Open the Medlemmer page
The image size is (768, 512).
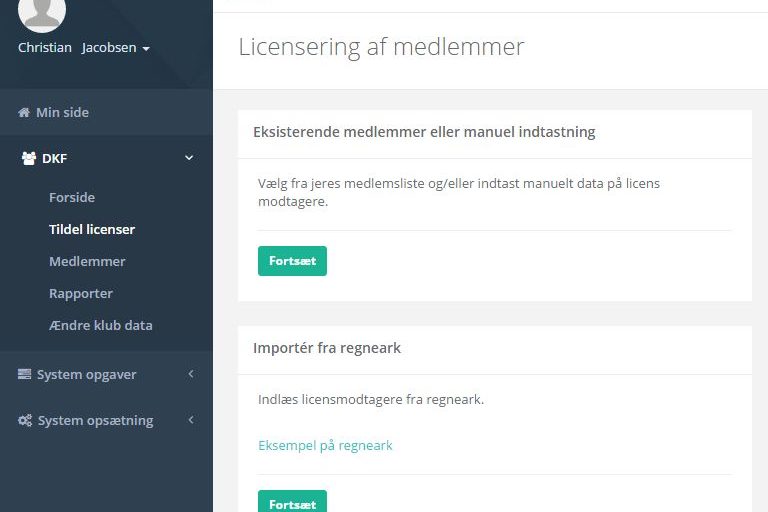[x=87, y=261]
